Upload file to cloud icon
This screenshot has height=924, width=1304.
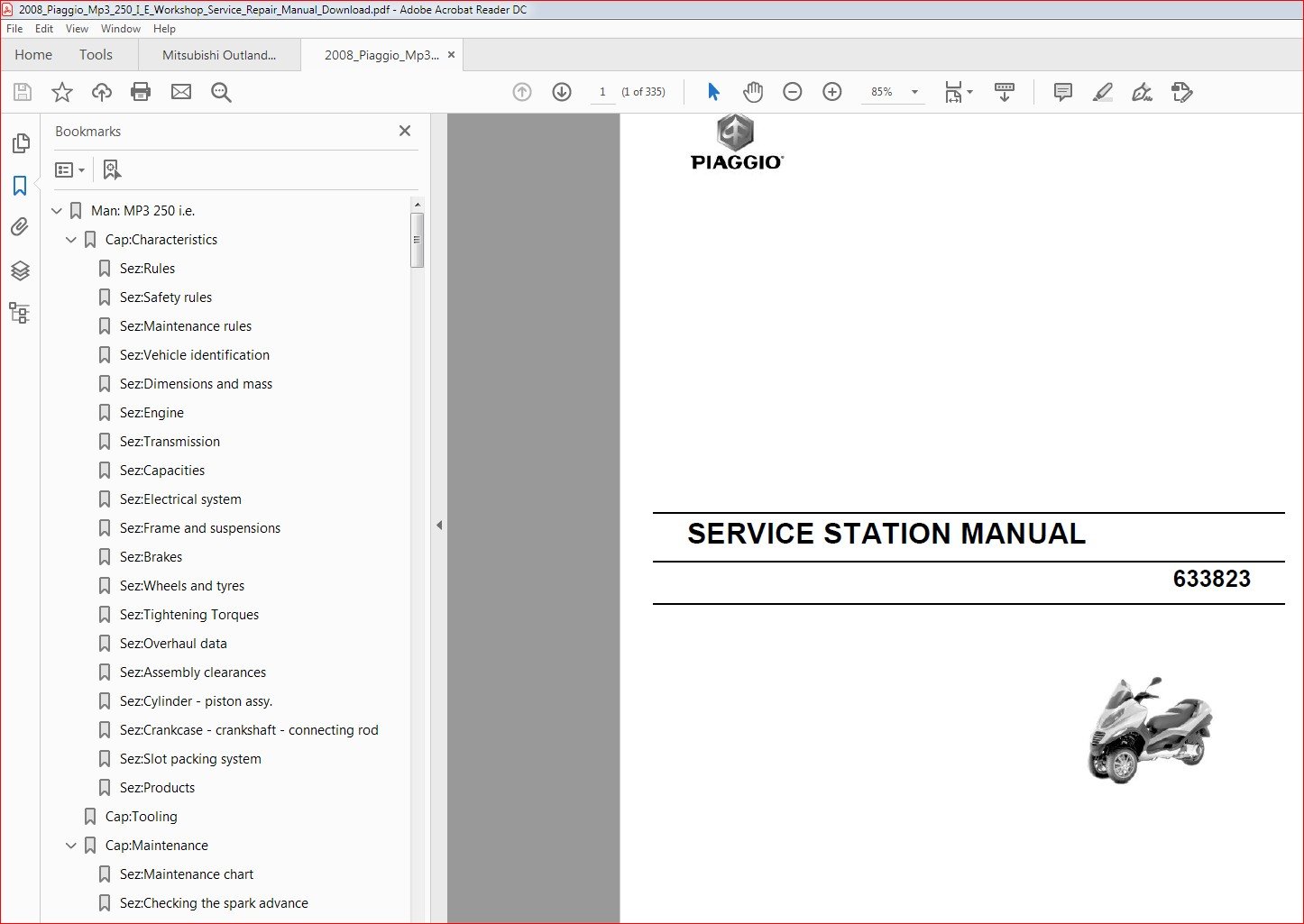pos(102,92)
